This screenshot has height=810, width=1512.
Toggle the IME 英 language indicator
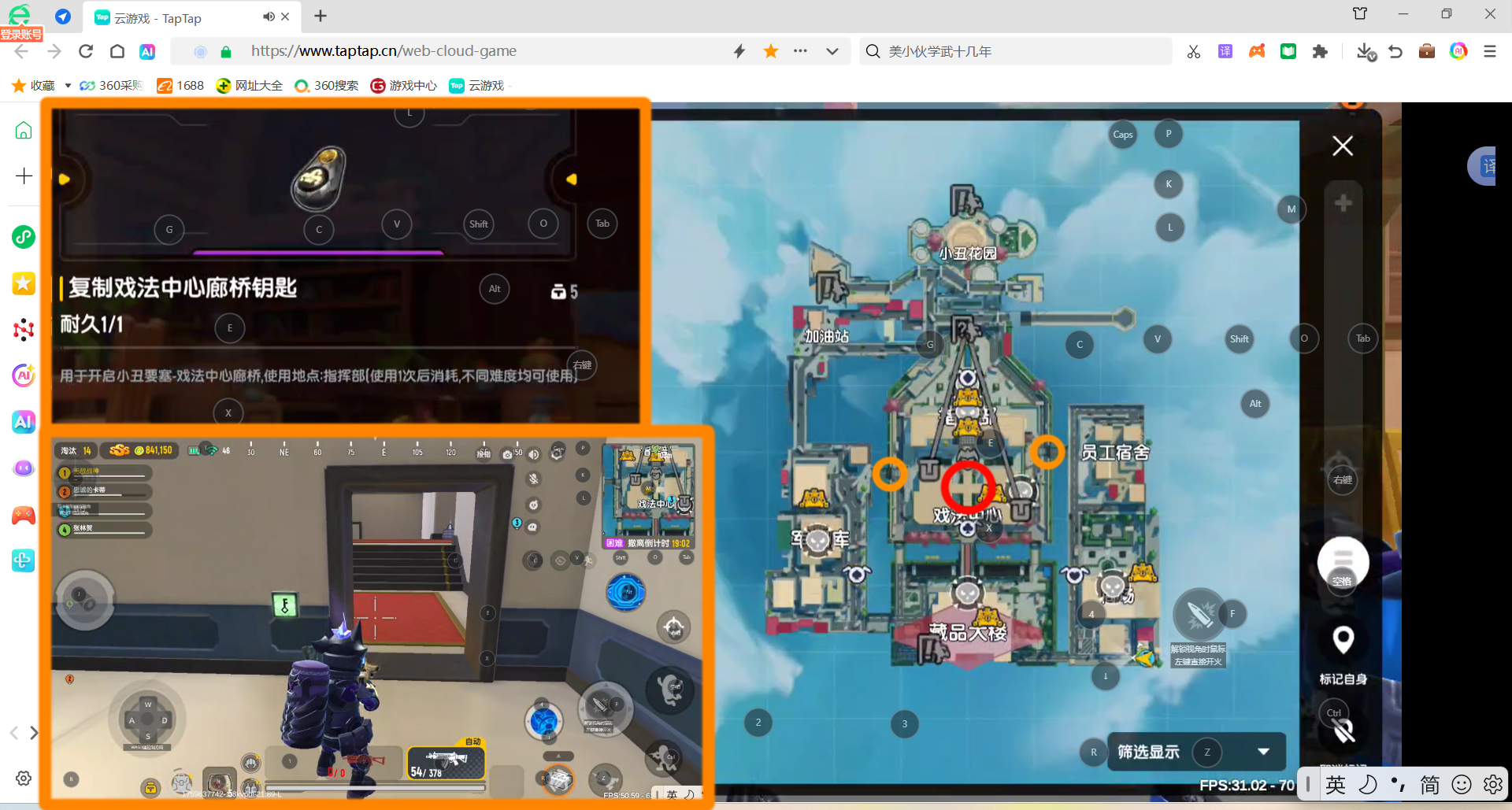(1336, 785)
